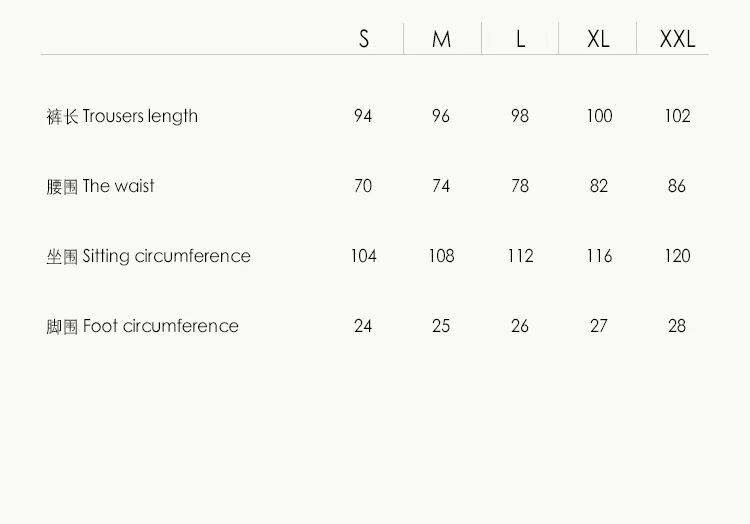Select trousers length value 98
This screenshot has width=750, height=524.
[520, 116]
